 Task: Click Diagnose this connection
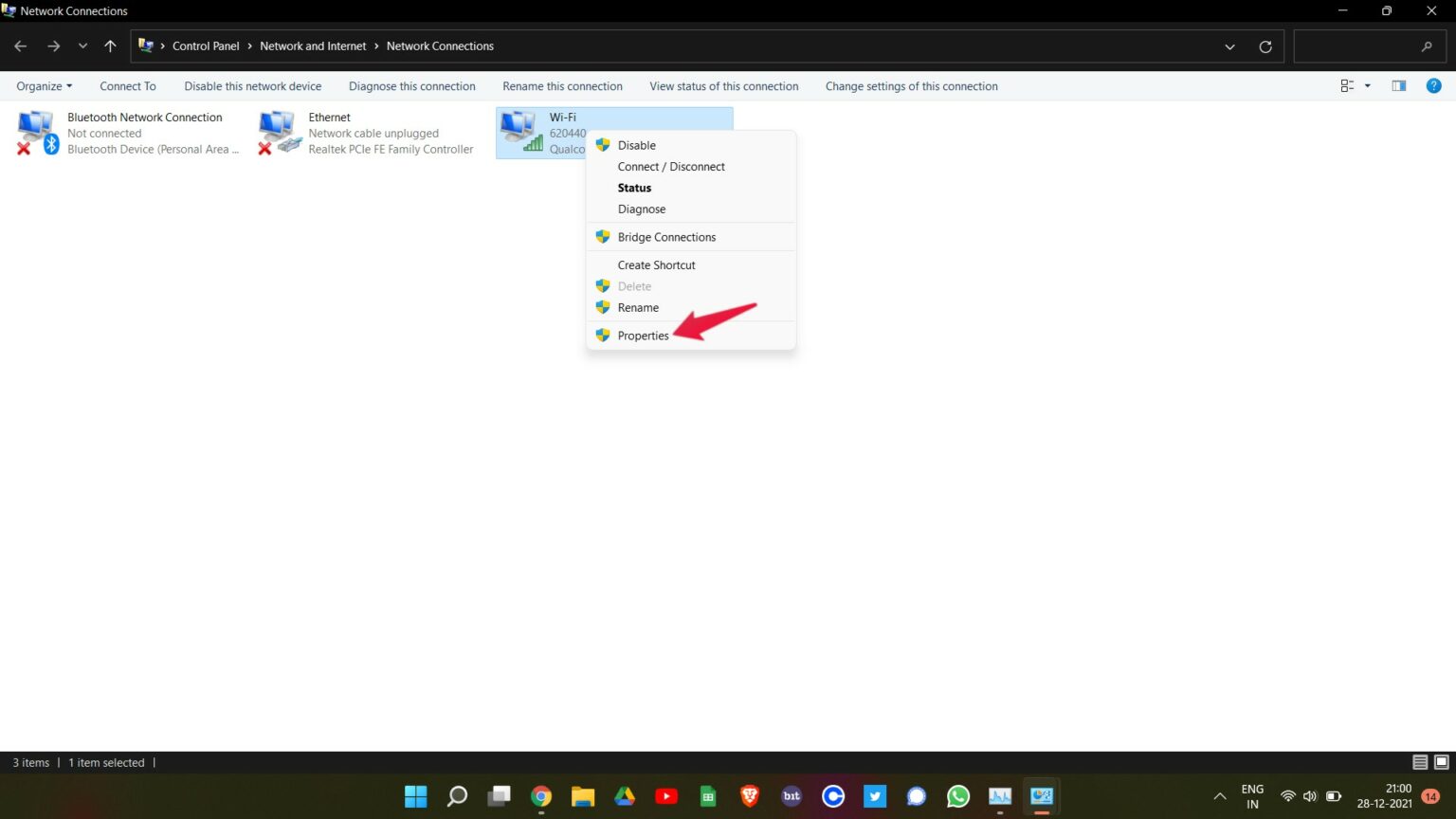[411, 85]
